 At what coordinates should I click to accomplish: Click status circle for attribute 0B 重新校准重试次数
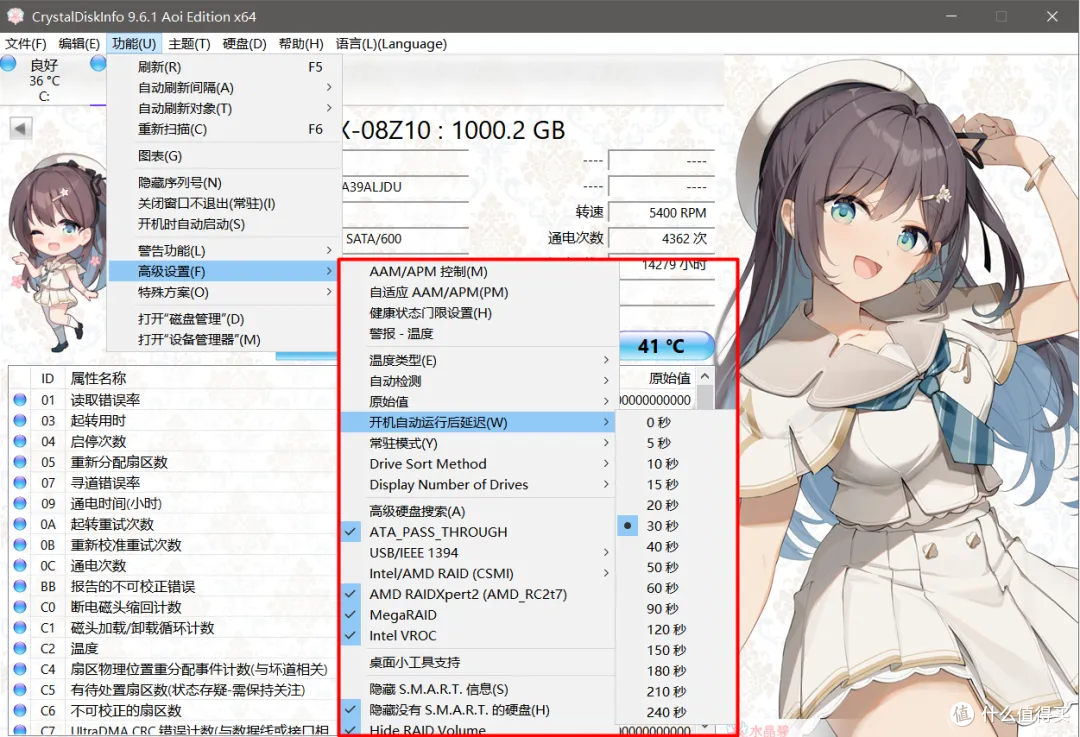20,545
